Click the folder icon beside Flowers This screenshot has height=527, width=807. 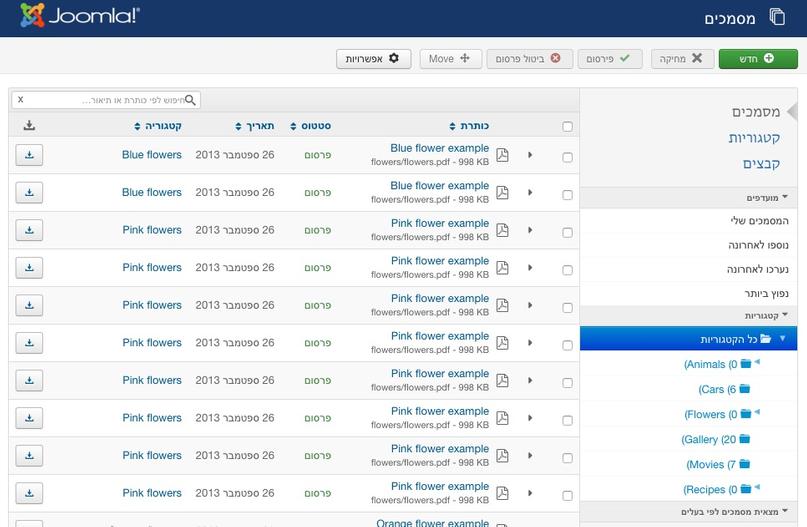(746, 414)
